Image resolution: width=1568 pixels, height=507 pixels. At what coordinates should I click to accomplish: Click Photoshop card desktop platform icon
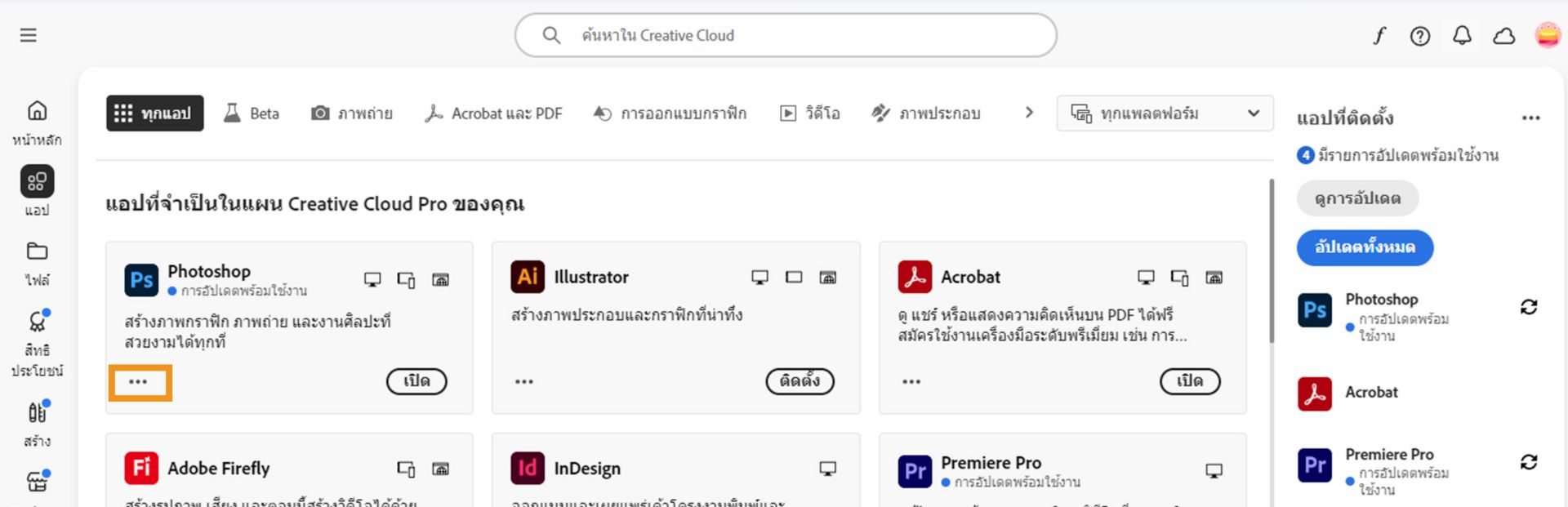372,279
